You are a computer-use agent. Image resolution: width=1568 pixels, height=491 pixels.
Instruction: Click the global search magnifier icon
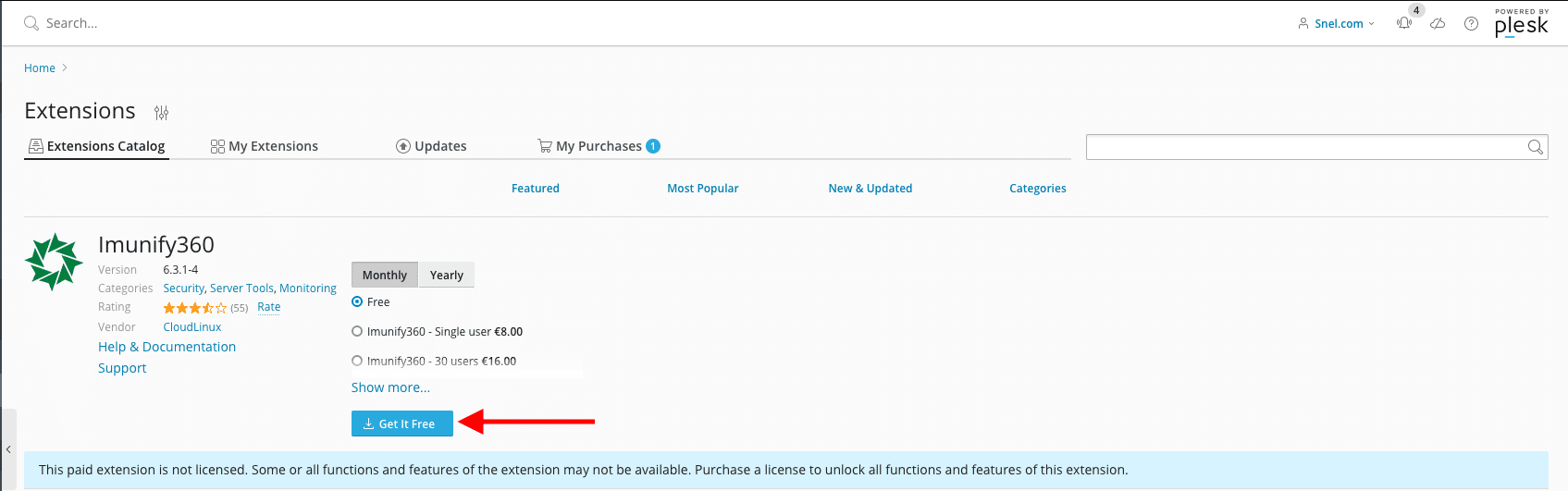point(31,23)
